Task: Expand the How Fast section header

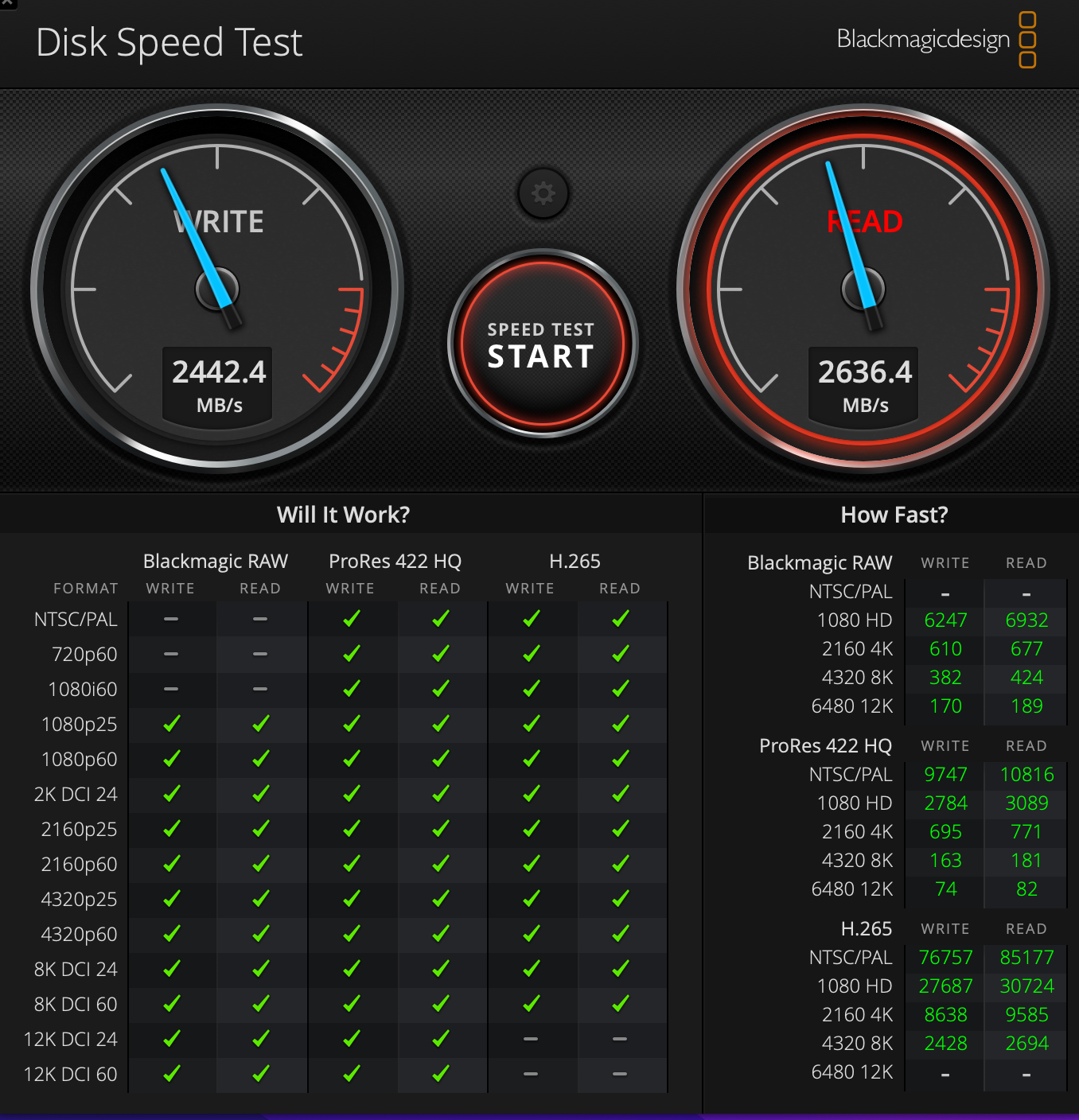Action: click(893, 514)
